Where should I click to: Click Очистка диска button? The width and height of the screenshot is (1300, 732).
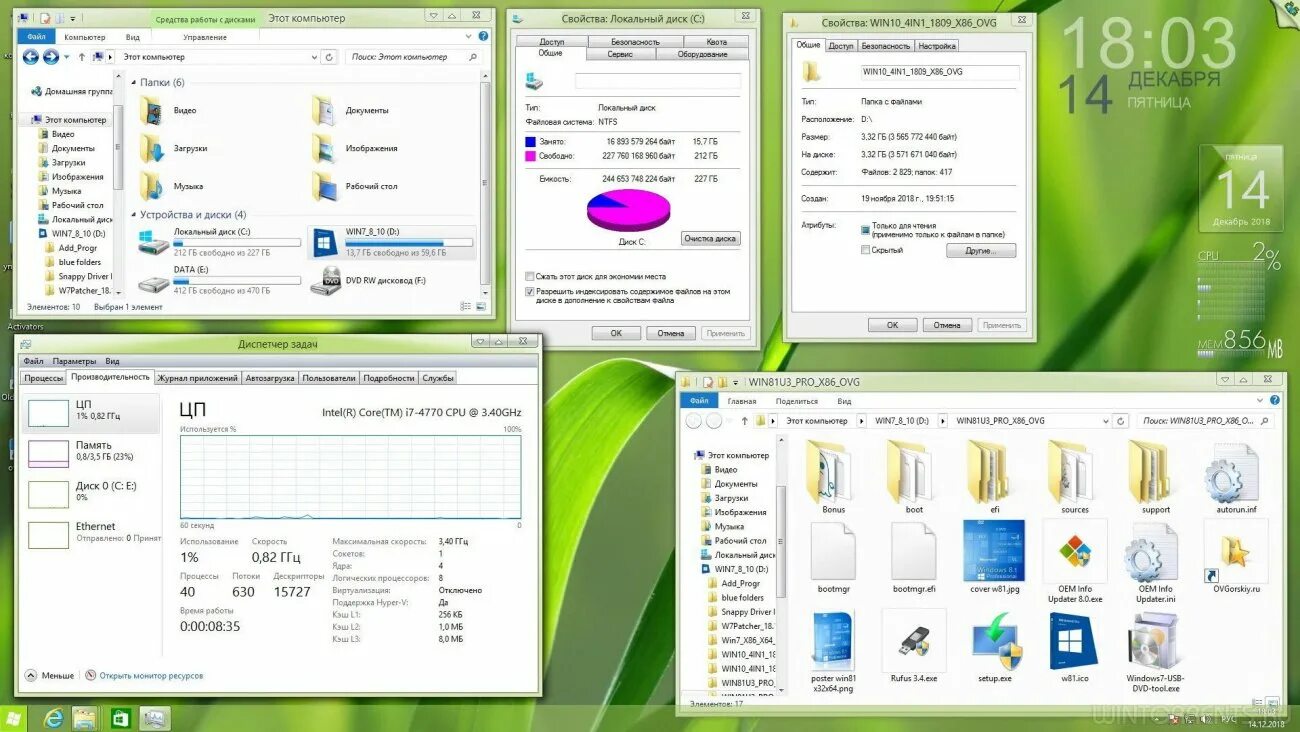(710, 238)
